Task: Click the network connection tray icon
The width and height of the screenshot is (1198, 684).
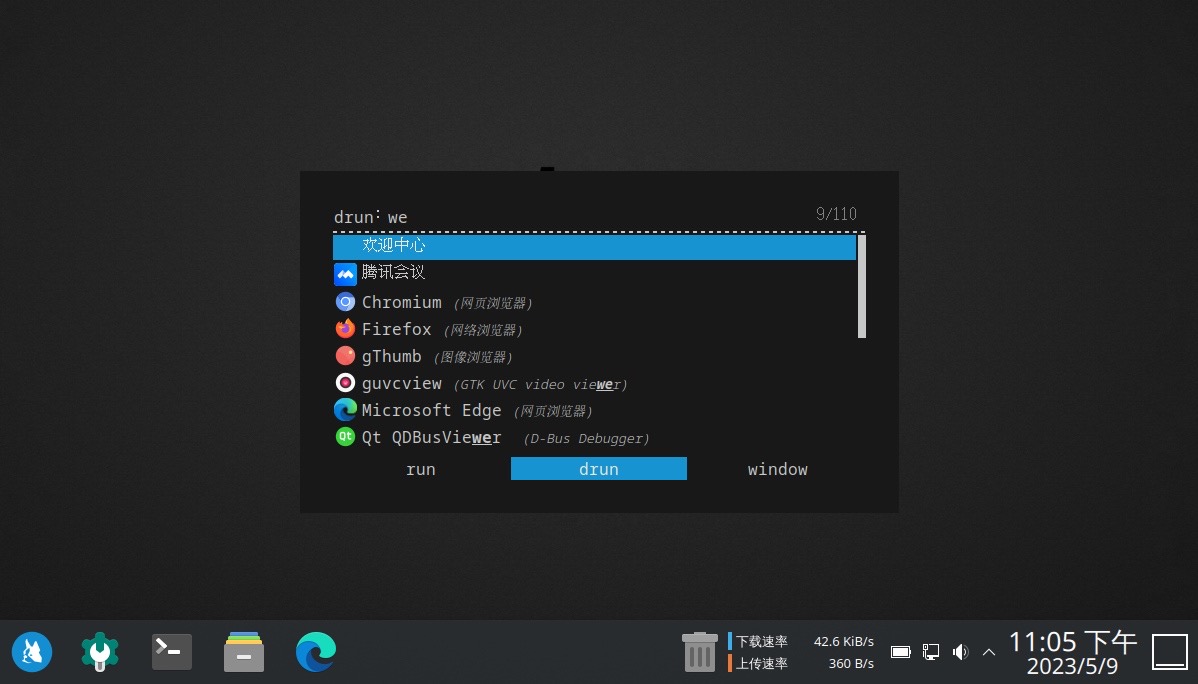Action: (x=931, y=652)
